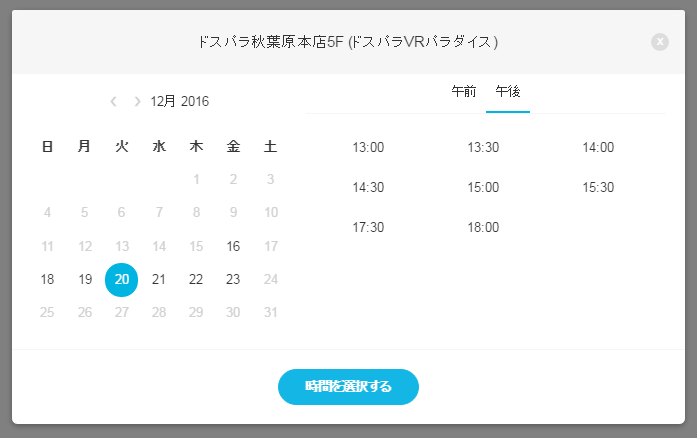Select December 18 on the calendar

(47, 279)
